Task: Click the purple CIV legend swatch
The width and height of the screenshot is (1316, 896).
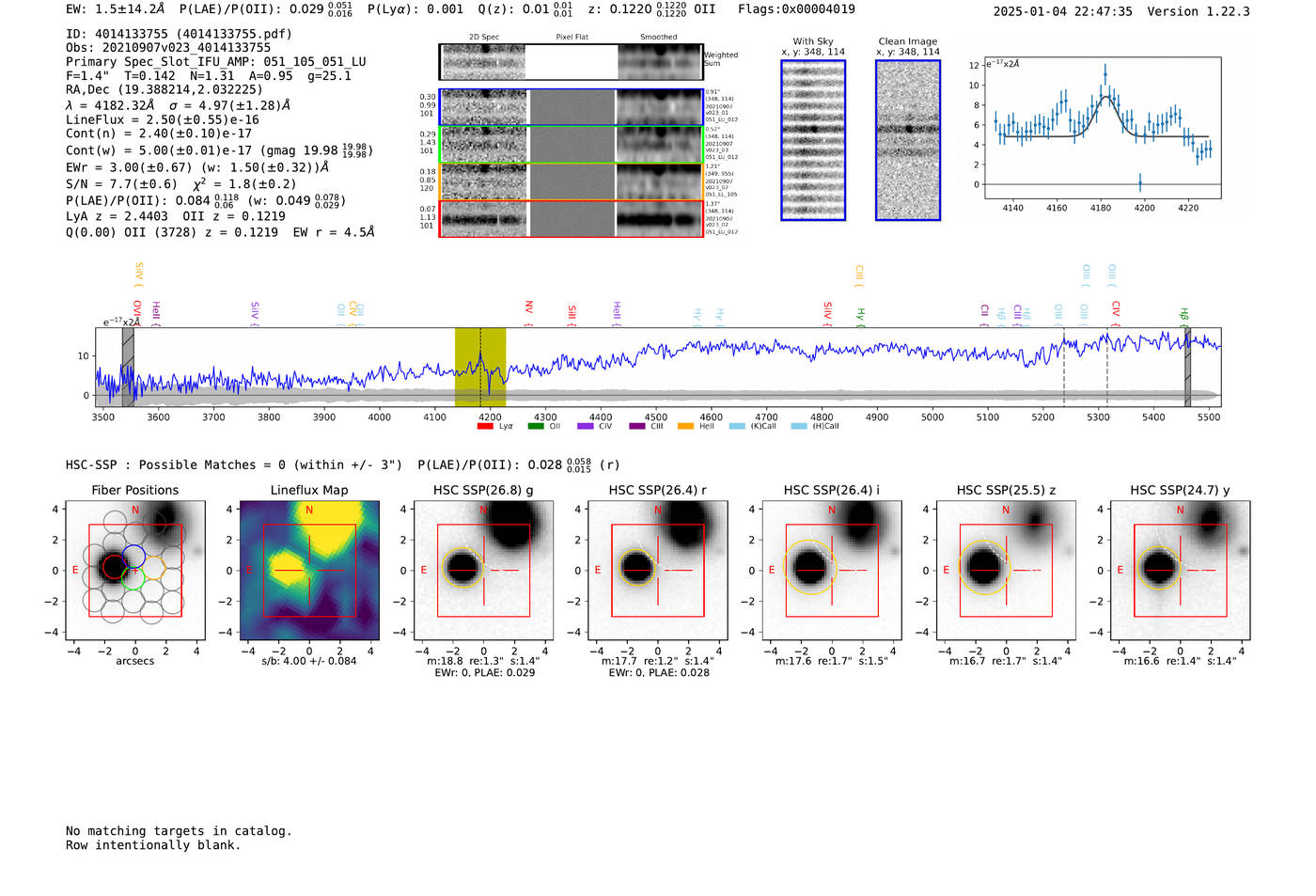Action: [x=586, y=426]
